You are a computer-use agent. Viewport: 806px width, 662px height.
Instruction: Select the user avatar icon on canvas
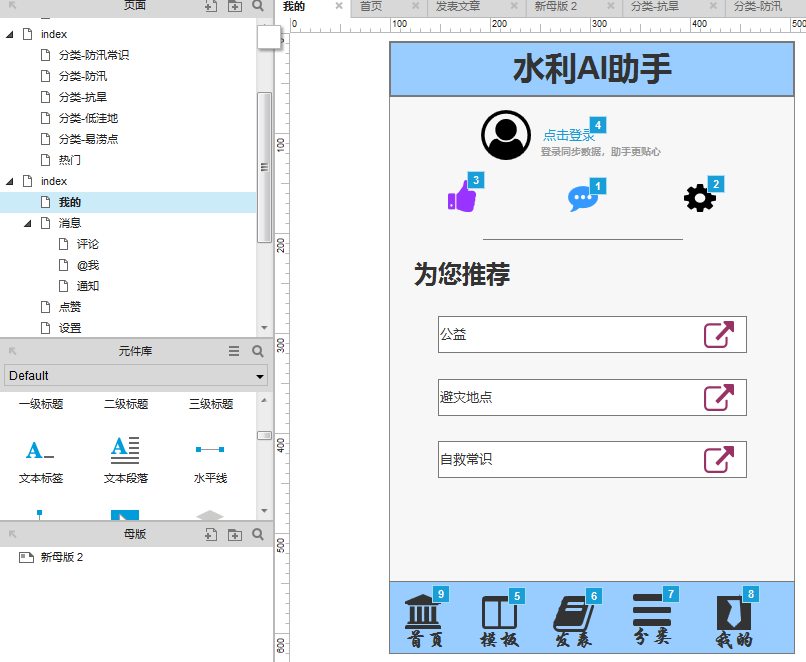[x=506, y=135]
